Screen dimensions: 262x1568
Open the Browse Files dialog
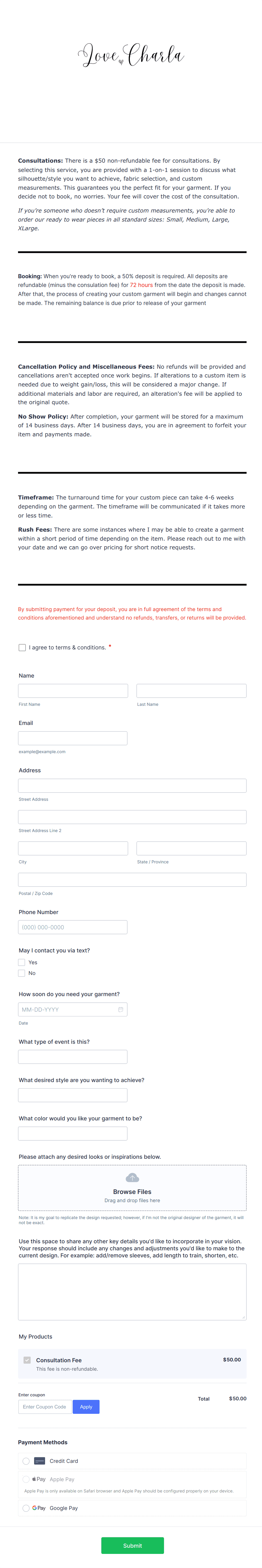pyautogui.click(x=132, y=1191)
